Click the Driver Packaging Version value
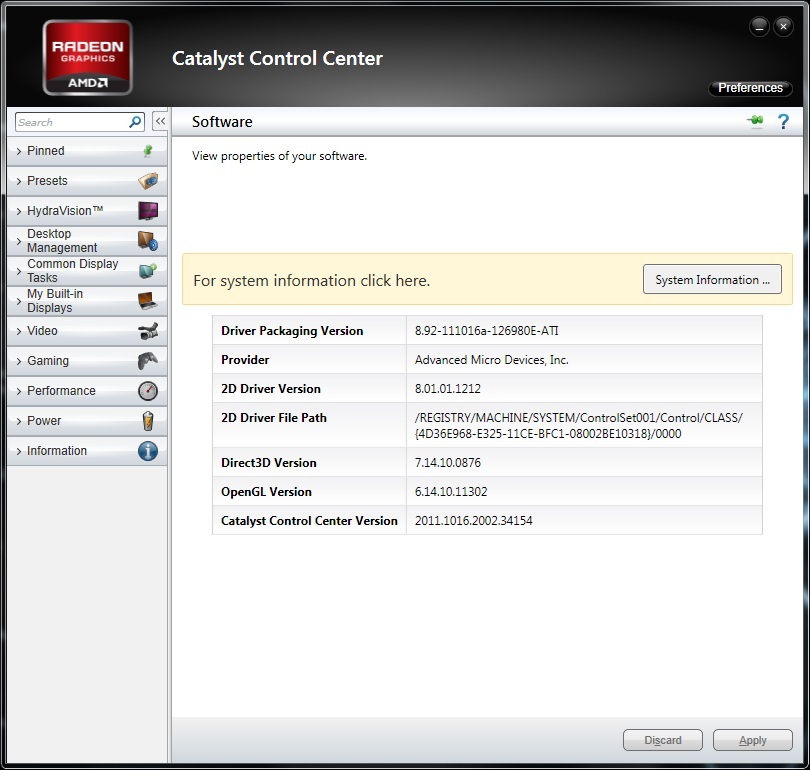This screenshot has height=770, width=810. point(486,331)
